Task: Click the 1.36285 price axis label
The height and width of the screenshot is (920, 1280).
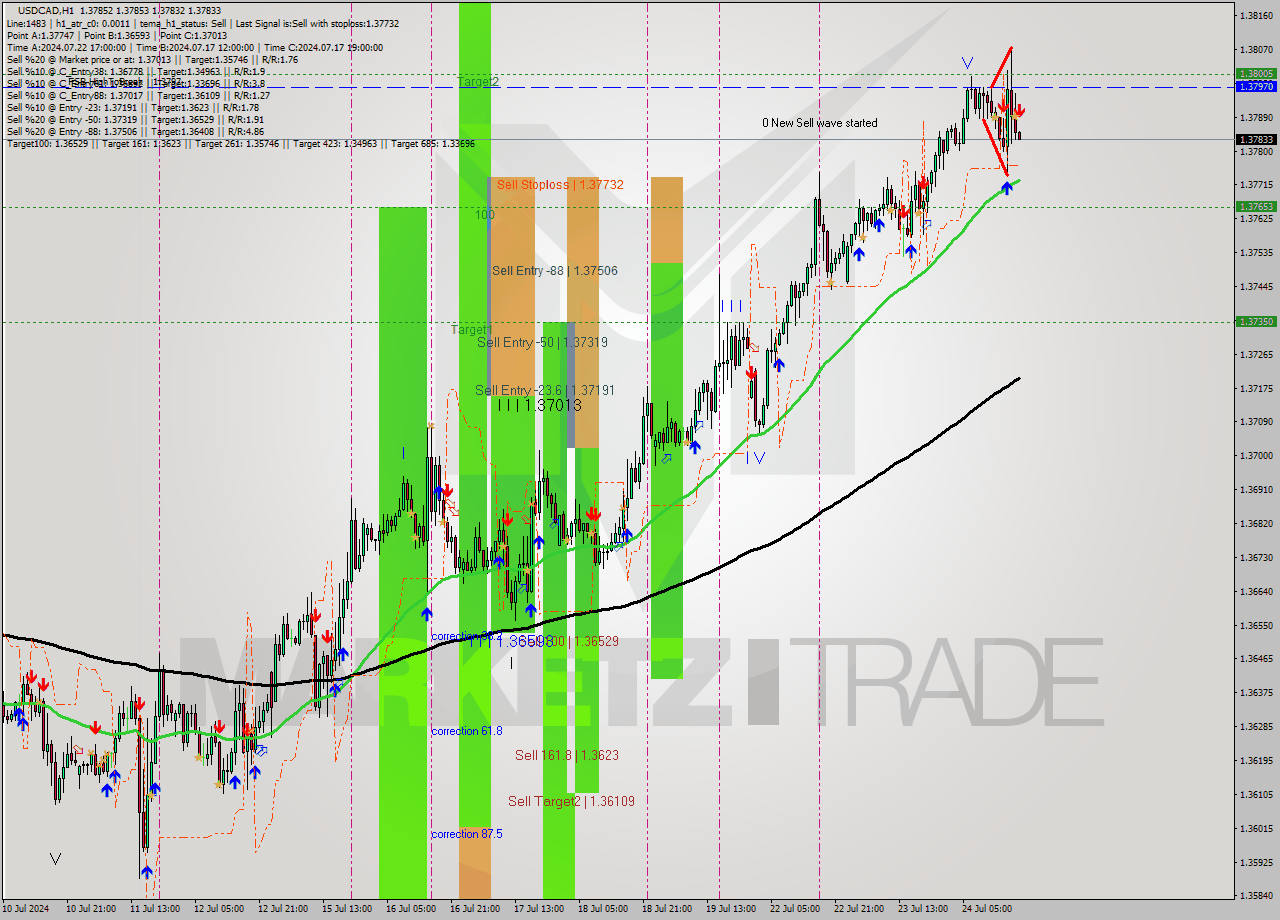Action: 1256,727
